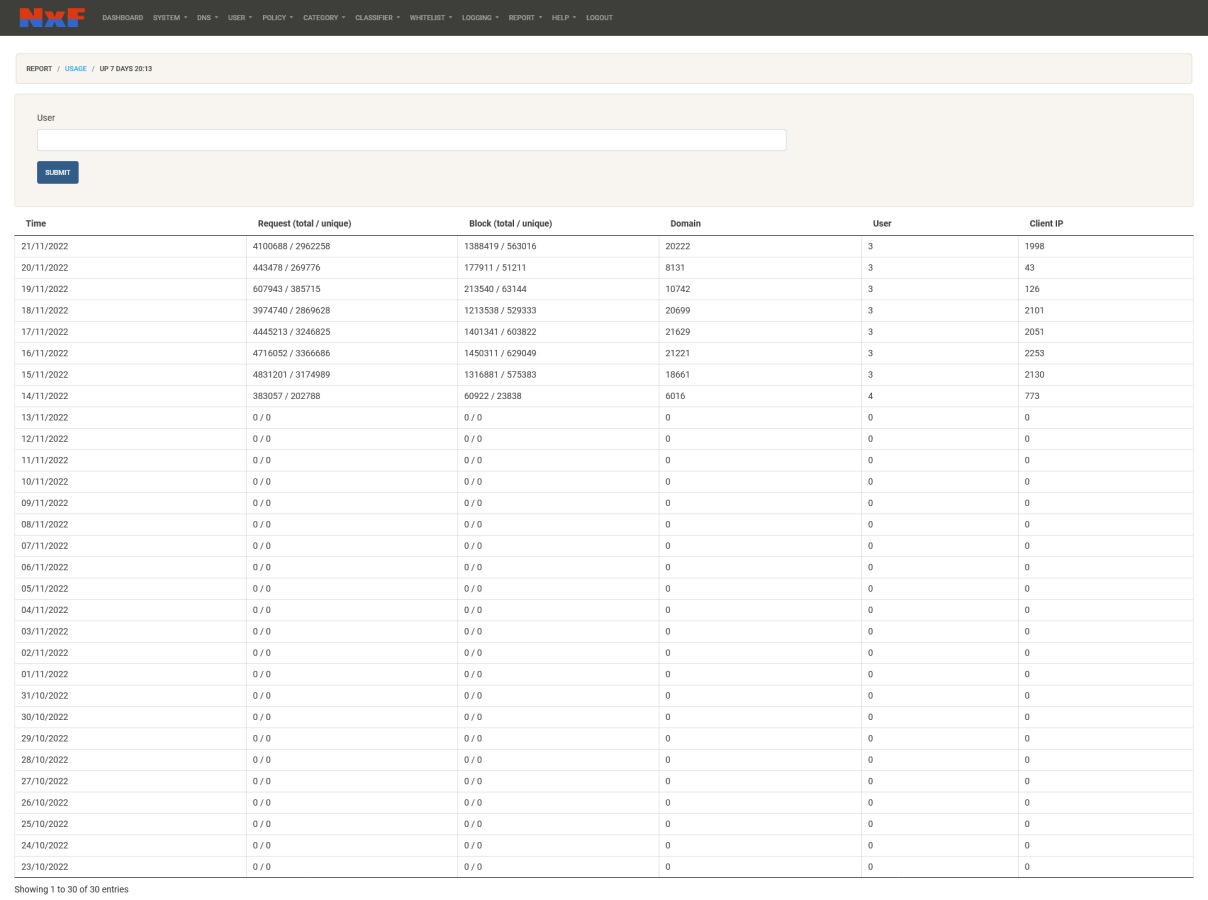1208x900 pixels.
Task: Expand the Logging menu
Action: 480,18
